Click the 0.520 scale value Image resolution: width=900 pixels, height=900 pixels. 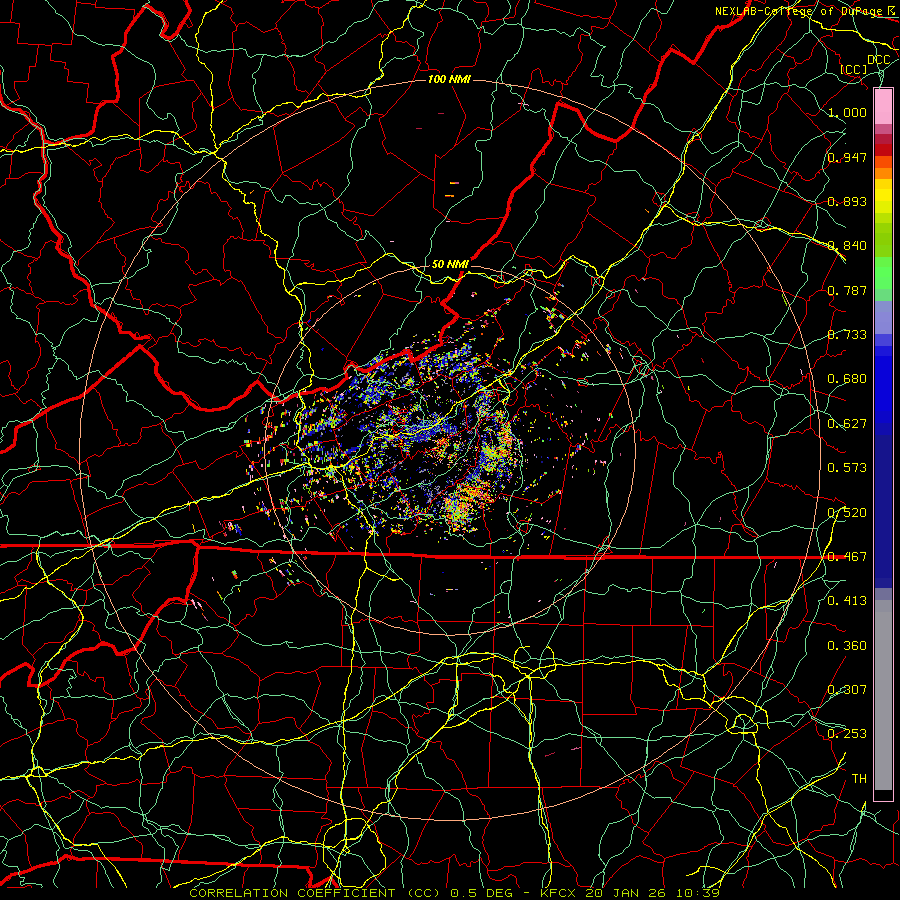847,512
